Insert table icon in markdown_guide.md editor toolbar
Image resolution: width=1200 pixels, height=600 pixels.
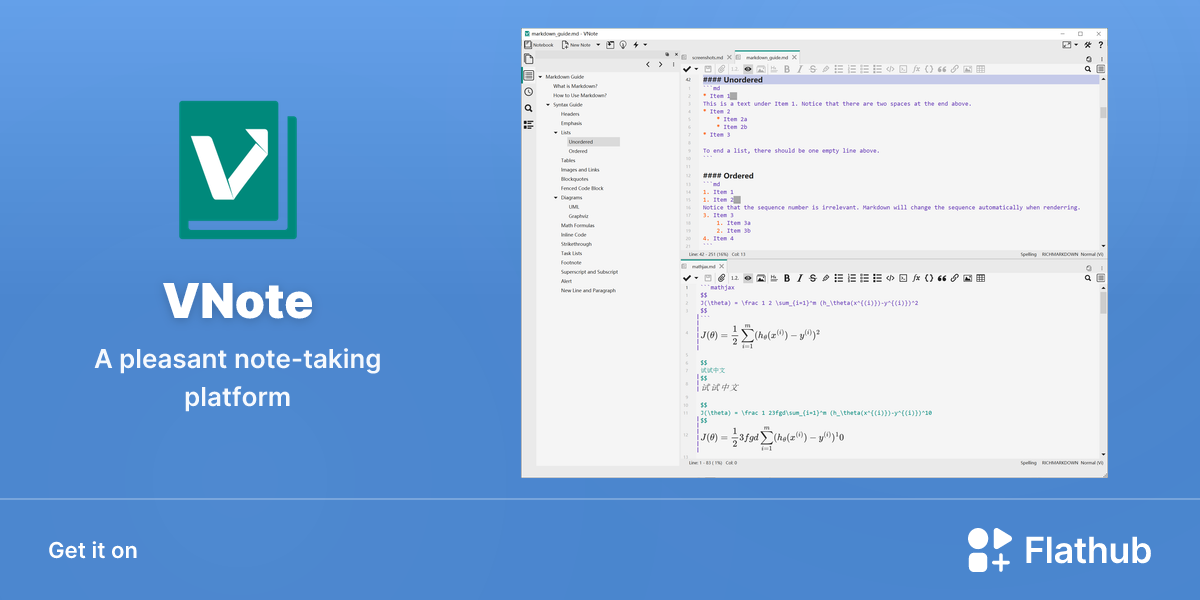980,69
